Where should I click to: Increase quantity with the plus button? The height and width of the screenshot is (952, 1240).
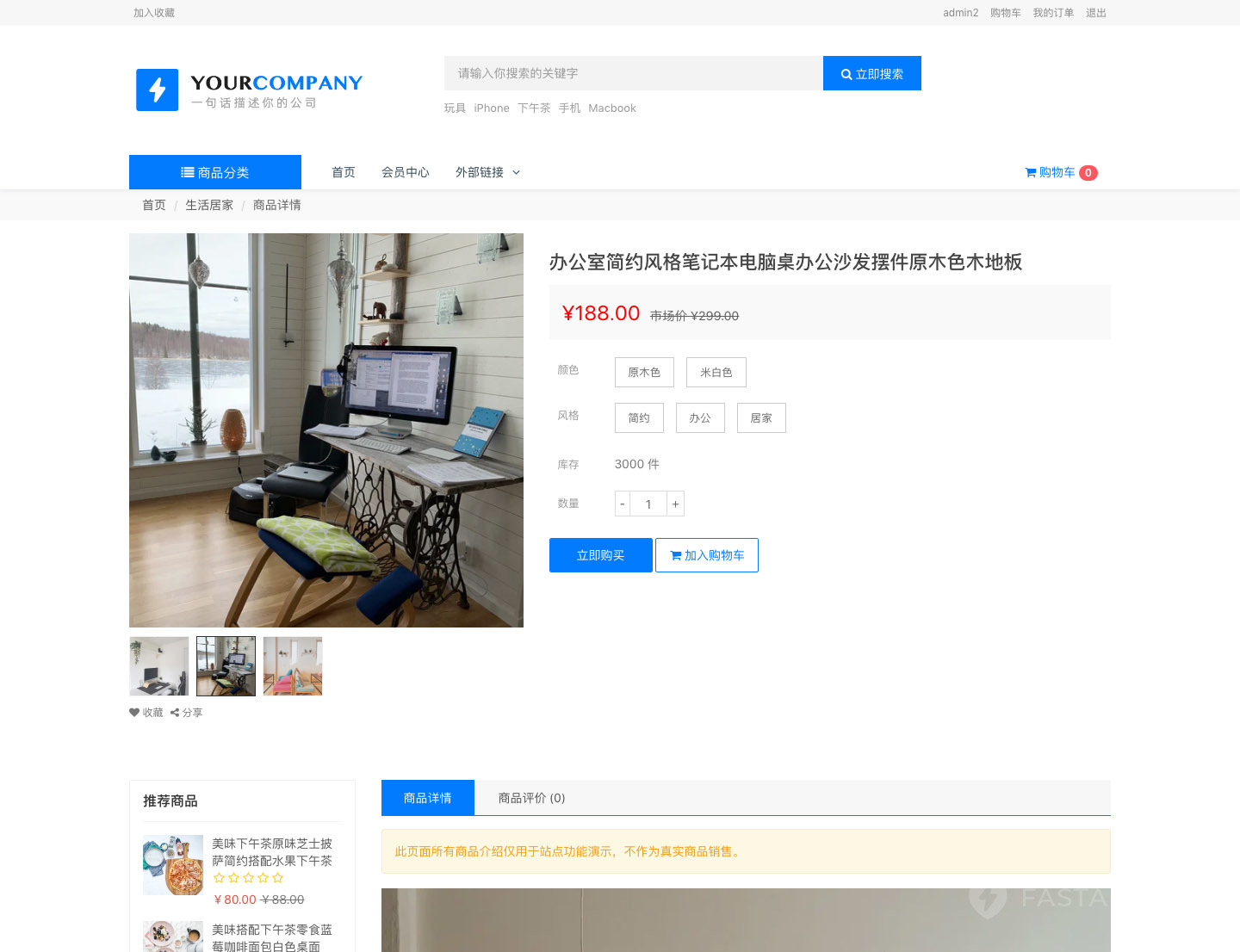click(x=675, y=504)
